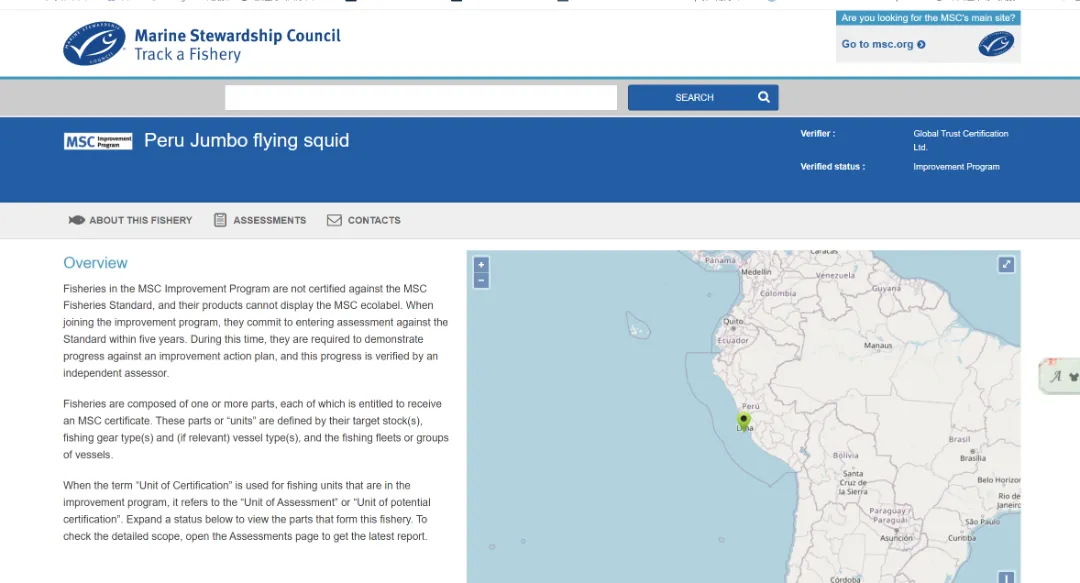Screen dimensions: 1080x583
Task: Click the Verified status label
Action: coord(832,167)
